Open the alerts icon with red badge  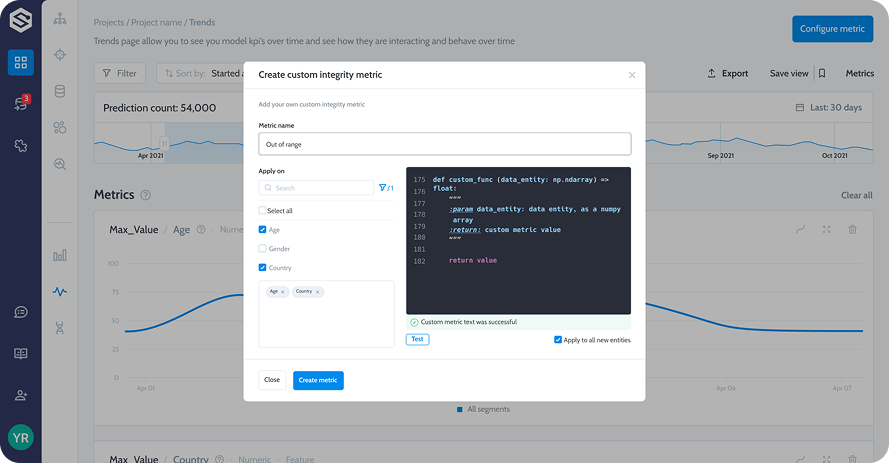tap(20, 104)
